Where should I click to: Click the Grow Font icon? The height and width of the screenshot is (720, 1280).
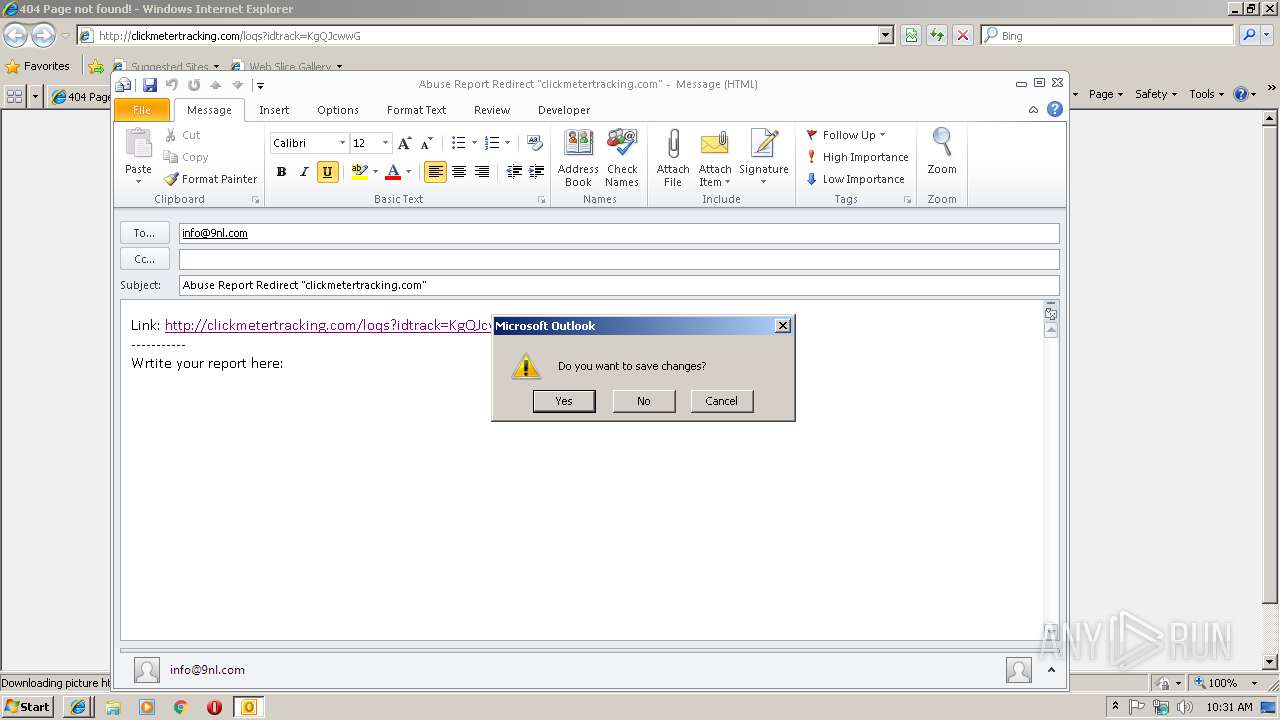coord(404,143)
